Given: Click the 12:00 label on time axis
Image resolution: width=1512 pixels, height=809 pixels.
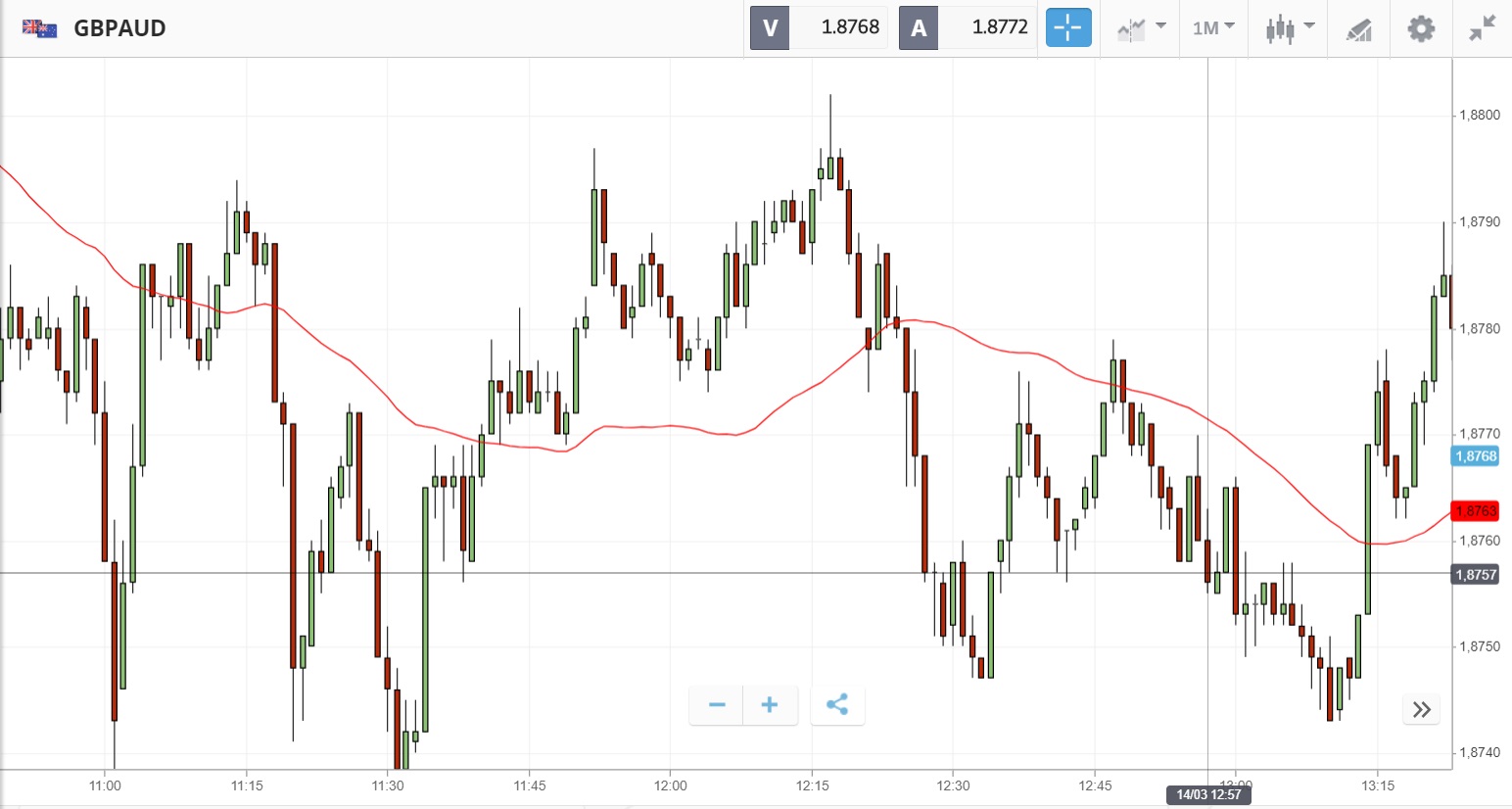Looking at the screenshot, I should [671, 785].
